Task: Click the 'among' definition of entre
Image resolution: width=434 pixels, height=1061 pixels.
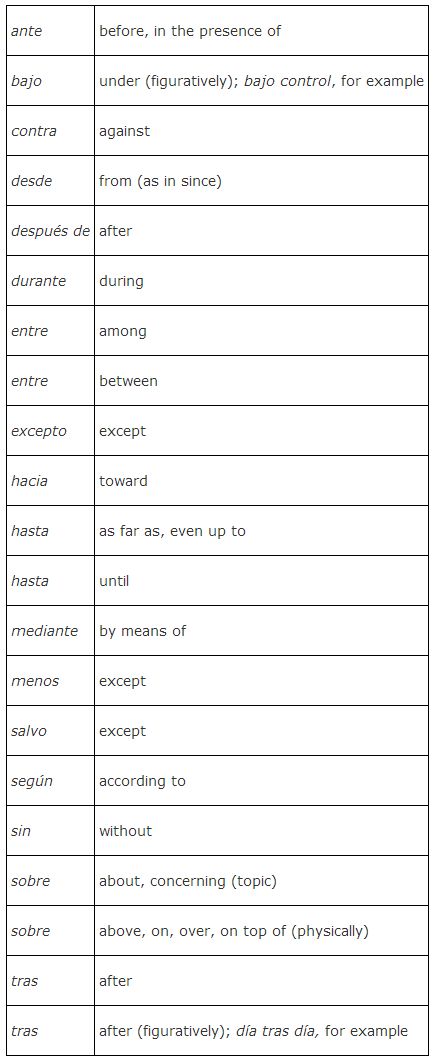Action: [123, 331]
